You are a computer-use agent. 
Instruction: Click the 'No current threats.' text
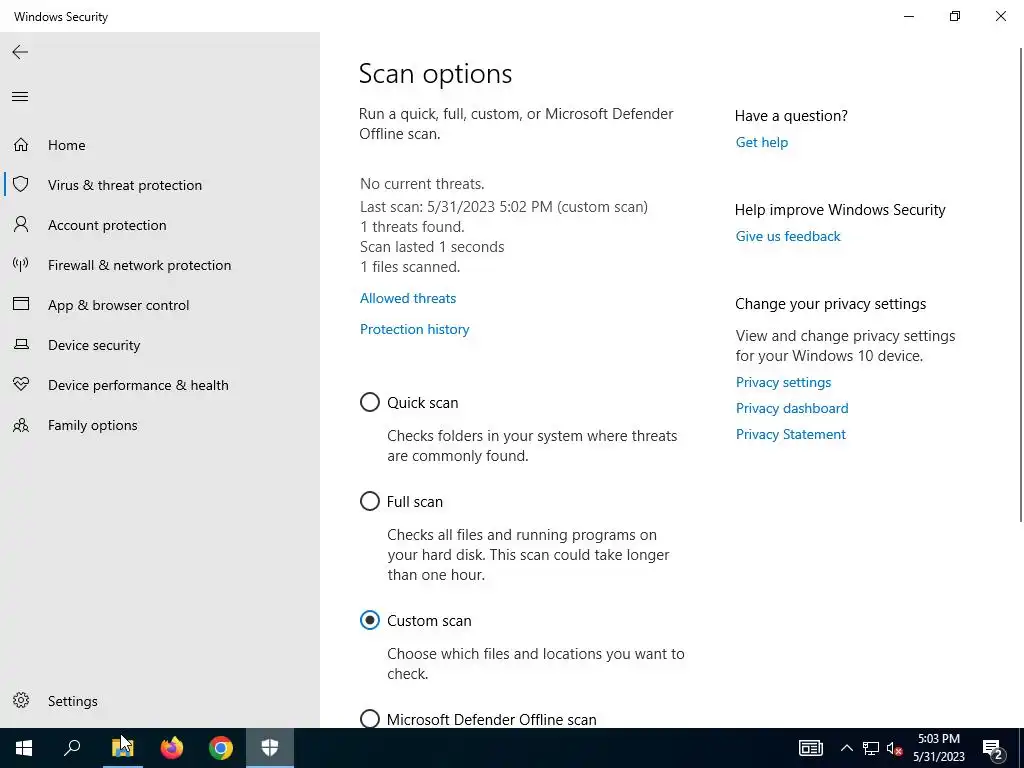(x=422, y=184)
